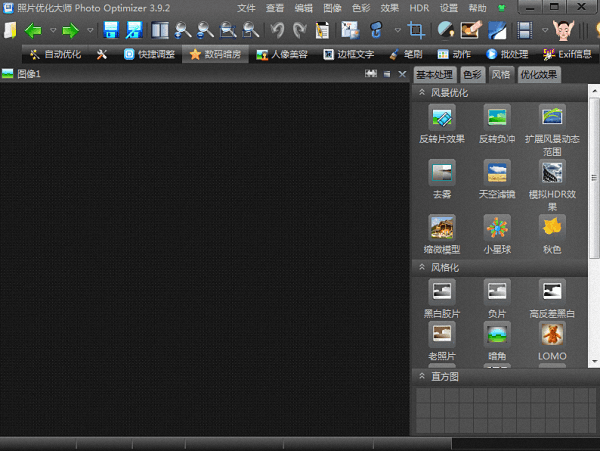
Task: Open the 文件 menu
Action: pos(246,8)
